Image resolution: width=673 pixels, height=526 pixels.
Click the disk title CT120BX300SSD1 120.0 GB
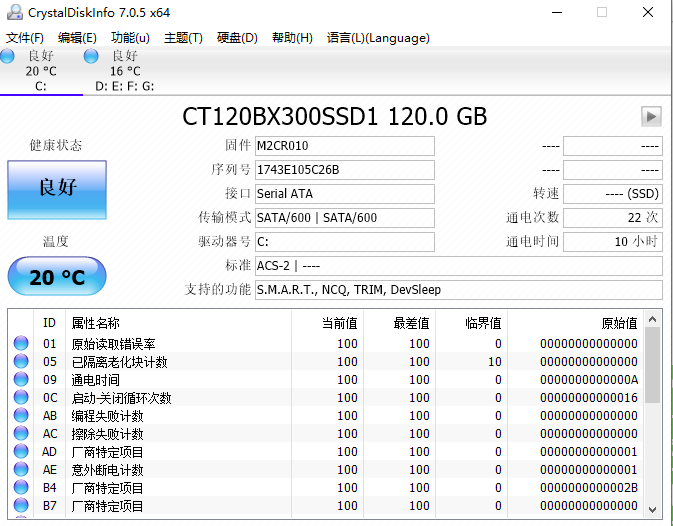coord(335,116)
